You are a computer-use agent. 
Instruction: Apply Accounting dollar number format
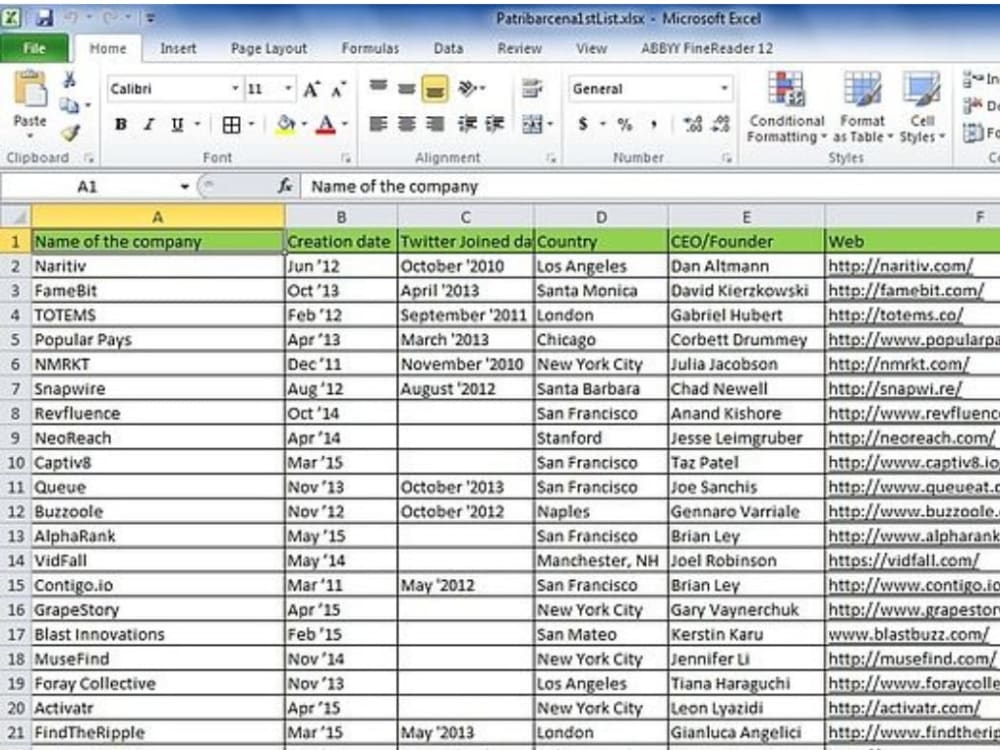(582, 124)
